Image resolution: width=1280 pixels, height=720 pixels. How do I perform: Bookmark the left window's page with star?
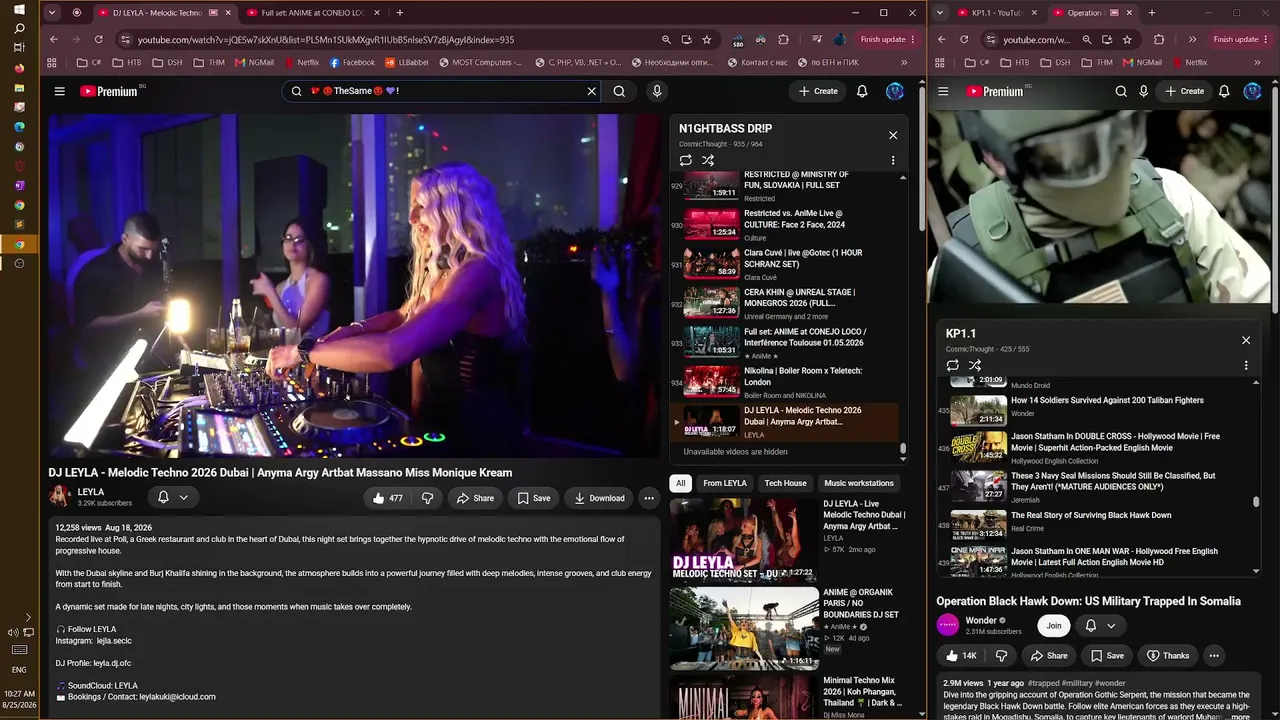707,39
